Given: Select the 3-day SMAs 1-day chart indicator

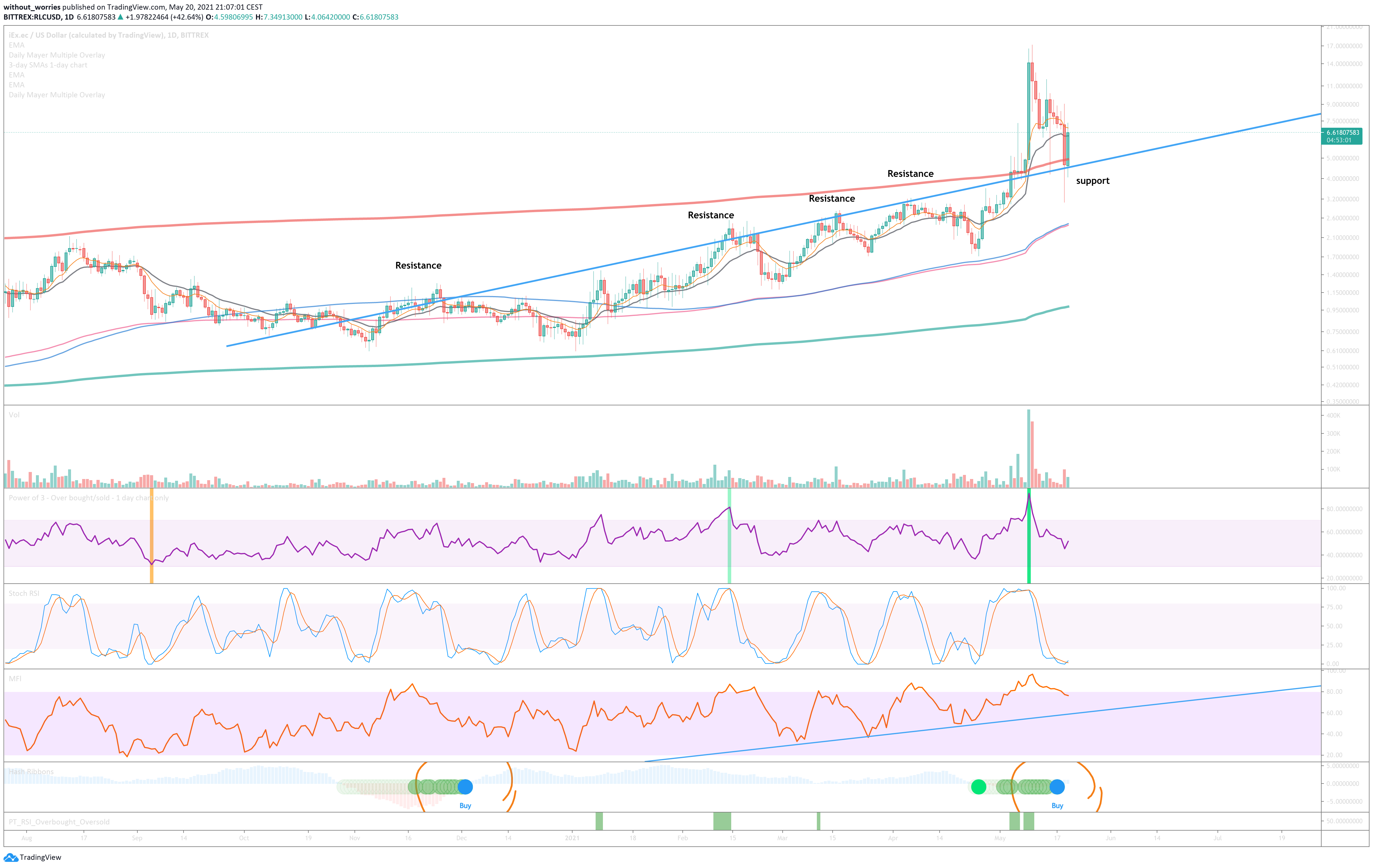Looking at the screenshot, I should (x=48, y=65).
